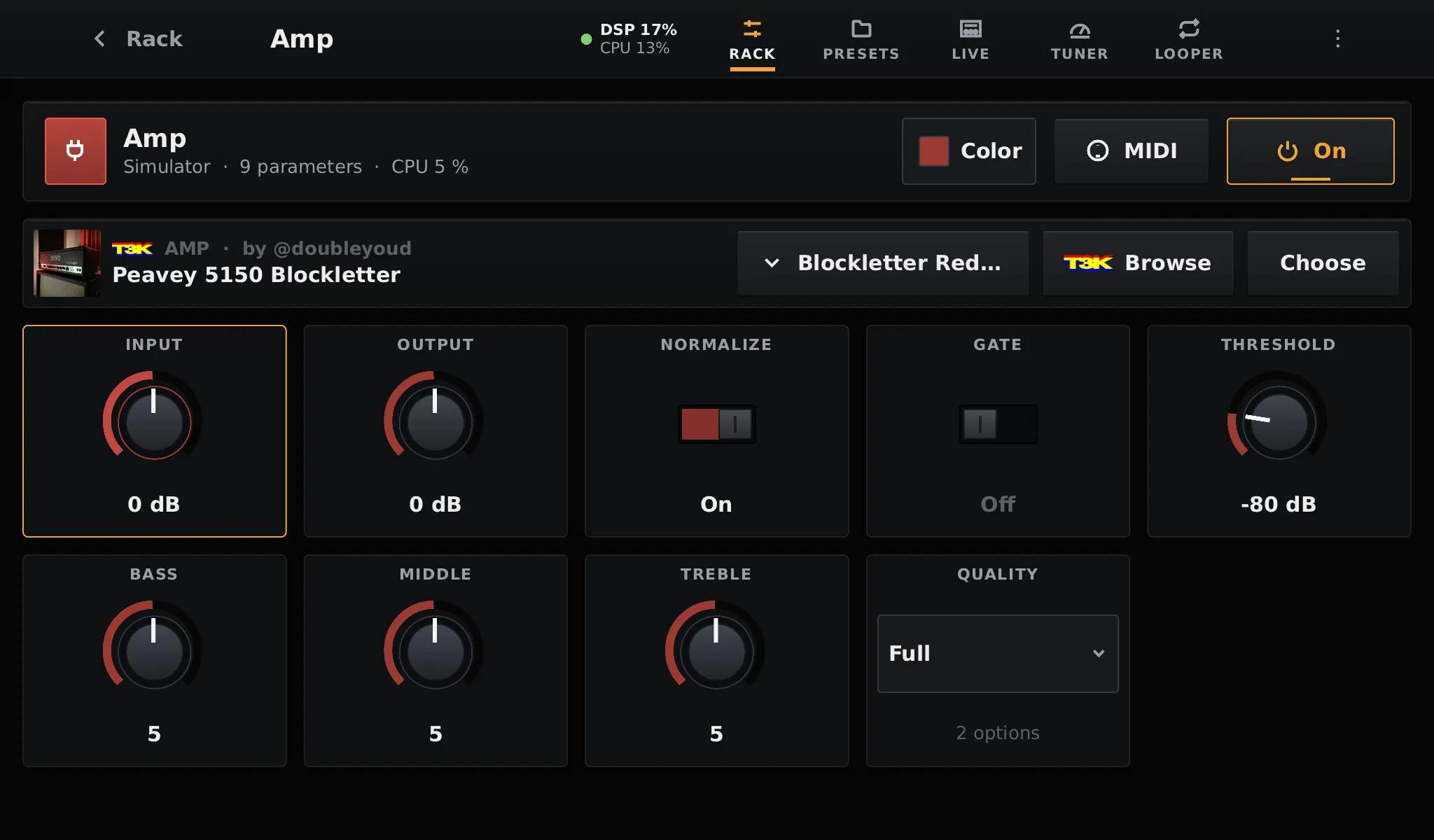Open the LOOPER tab

(x=1189, y=41)
